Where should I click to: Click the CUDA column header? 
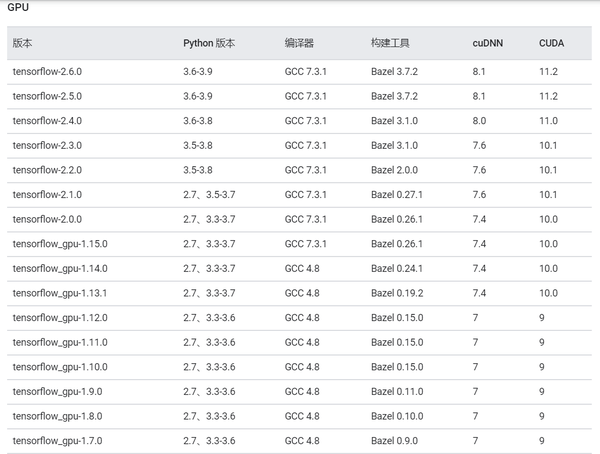click(x=552, y=44)
